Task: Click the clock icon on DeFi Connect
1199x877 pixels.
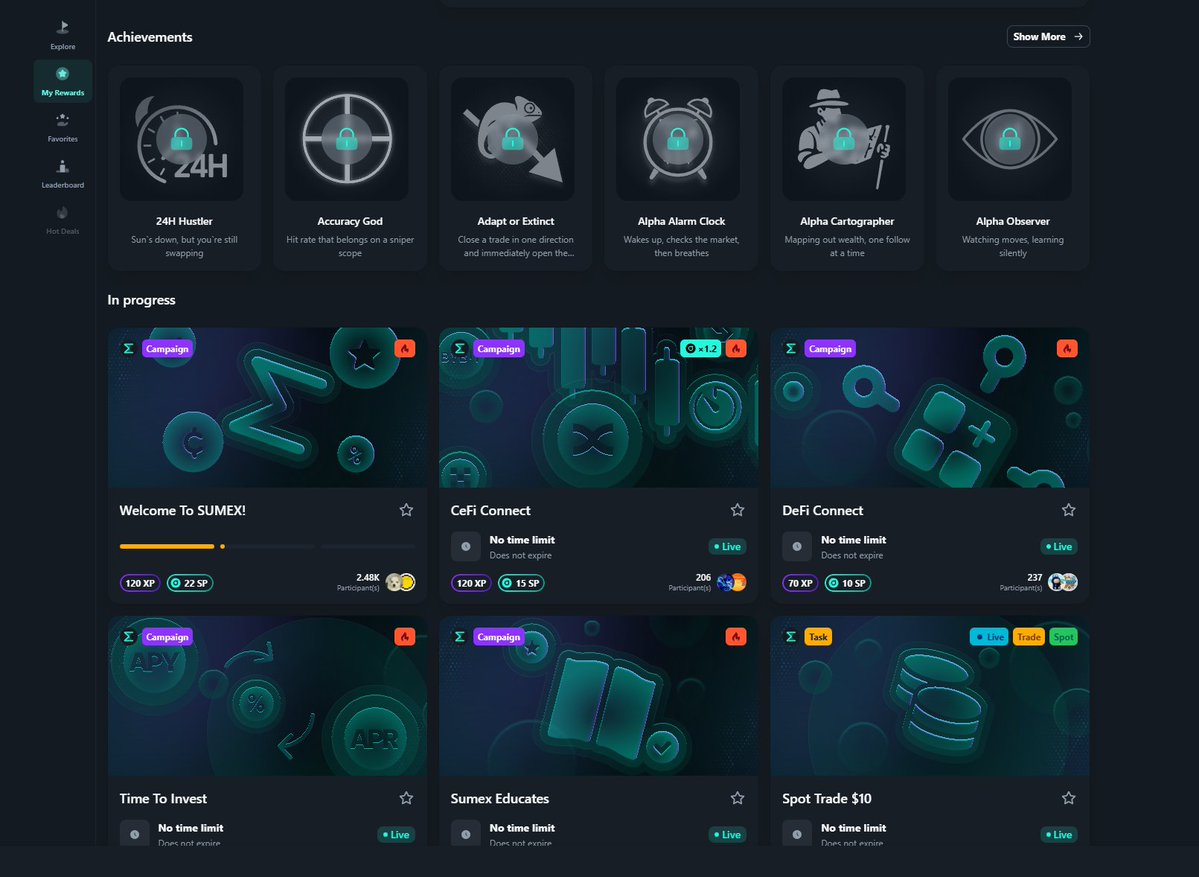Action: pyautogui.click(x=797, y=547)
